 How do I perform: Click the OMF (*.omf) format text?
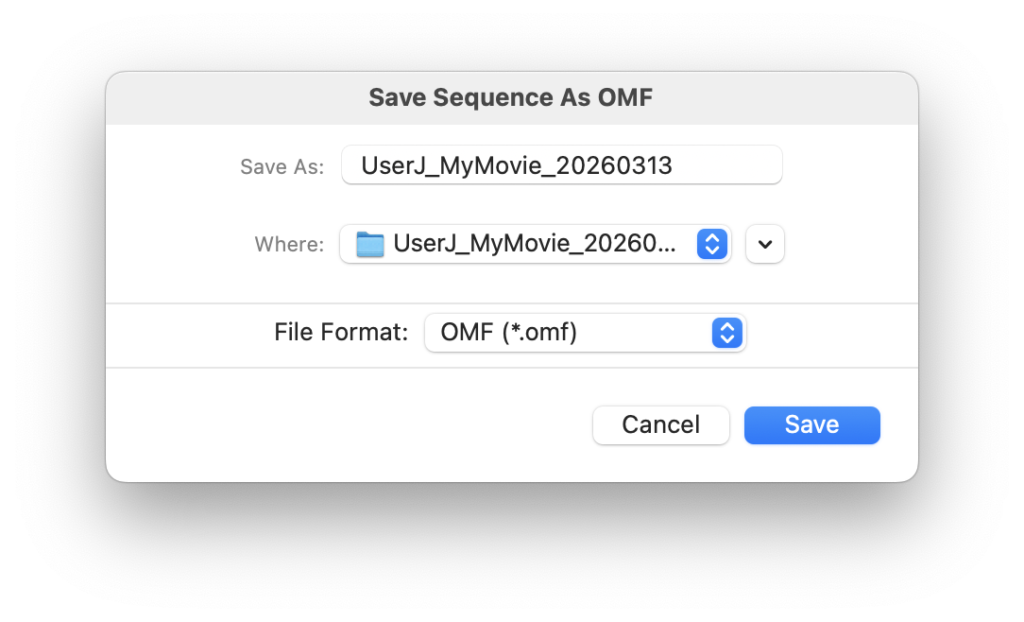(x=509, y=333)
